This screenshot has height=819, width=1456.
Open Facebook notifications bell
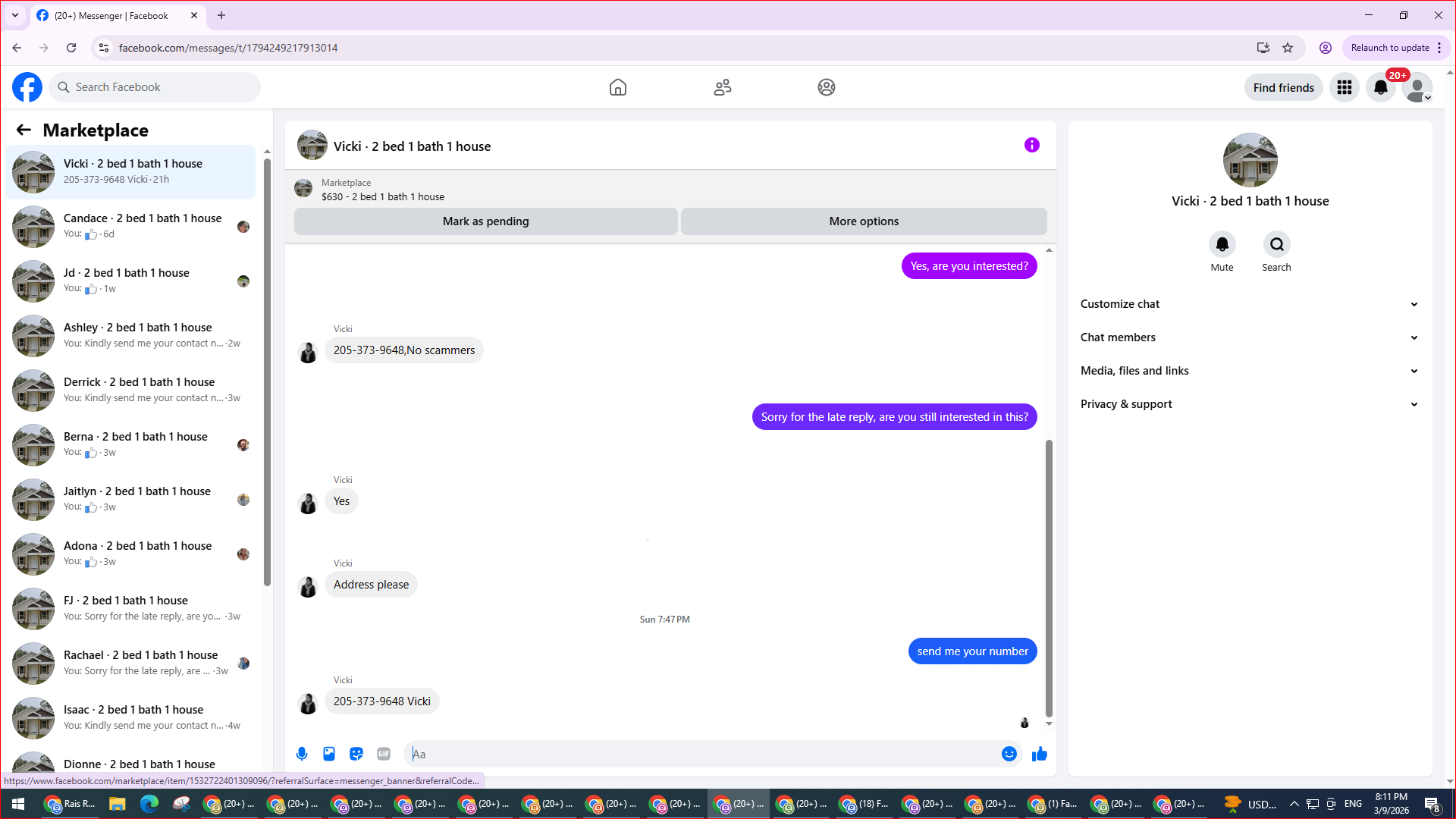(x=1380, y=87)
